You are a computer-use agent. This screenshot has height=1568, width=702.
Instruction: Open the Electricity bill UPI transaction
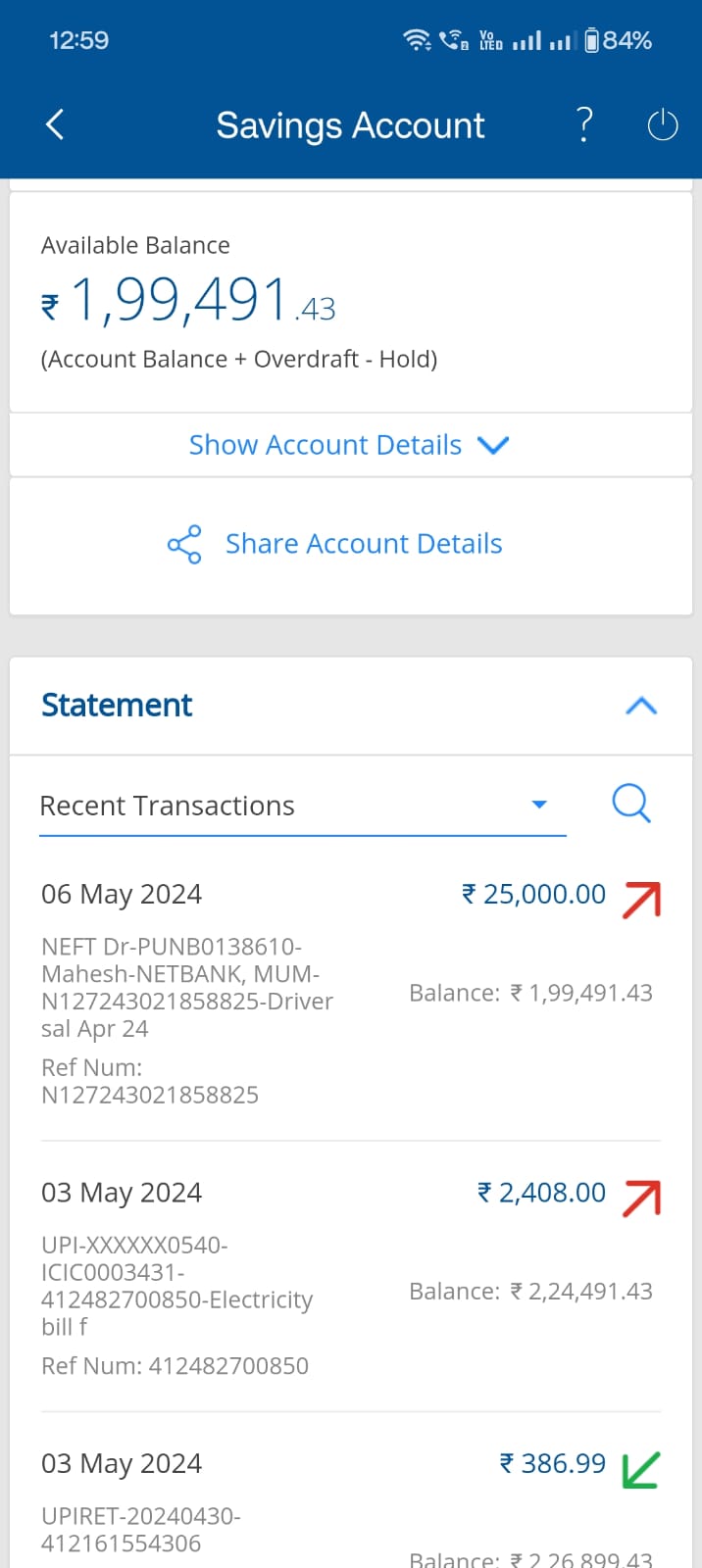[x=176, y=1286]
